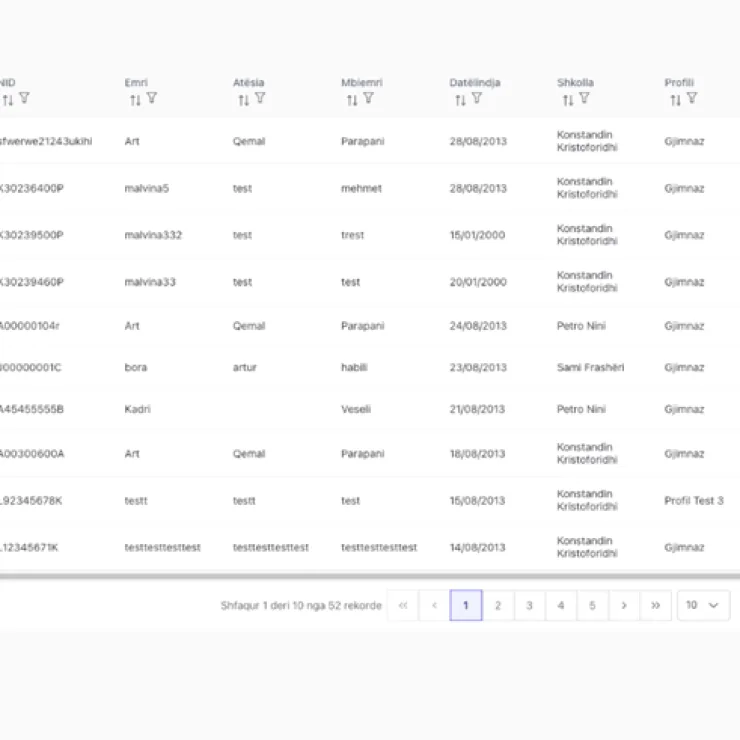Open rows-per-page dropdown showing 10
Image resolution: width=740 pixels, height=740 pixels.
(x=703, y=605)
